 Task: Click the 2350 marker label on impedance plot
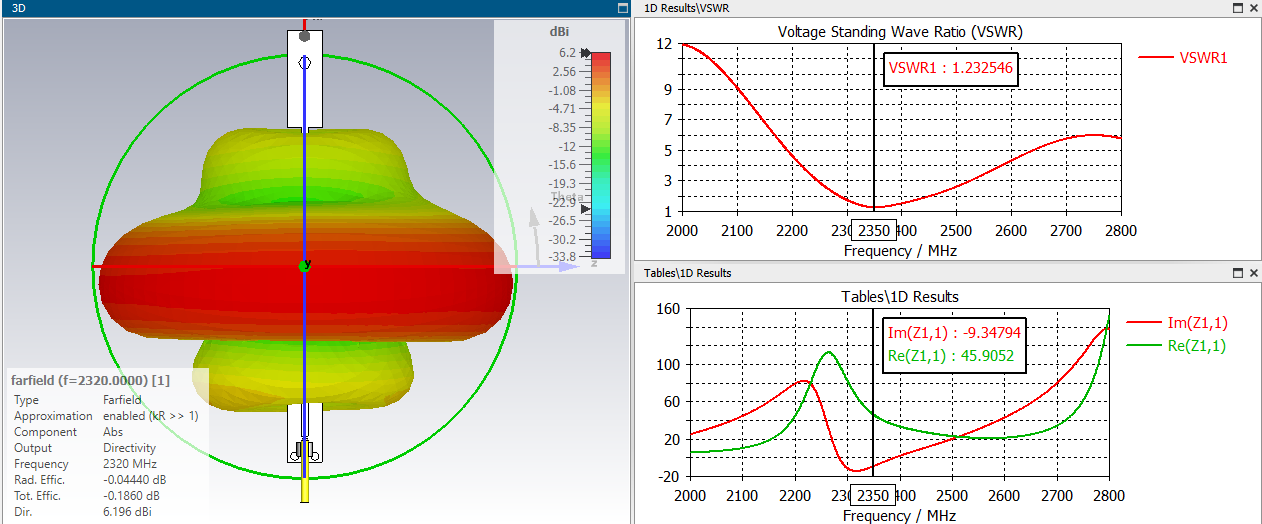point(874,496)
